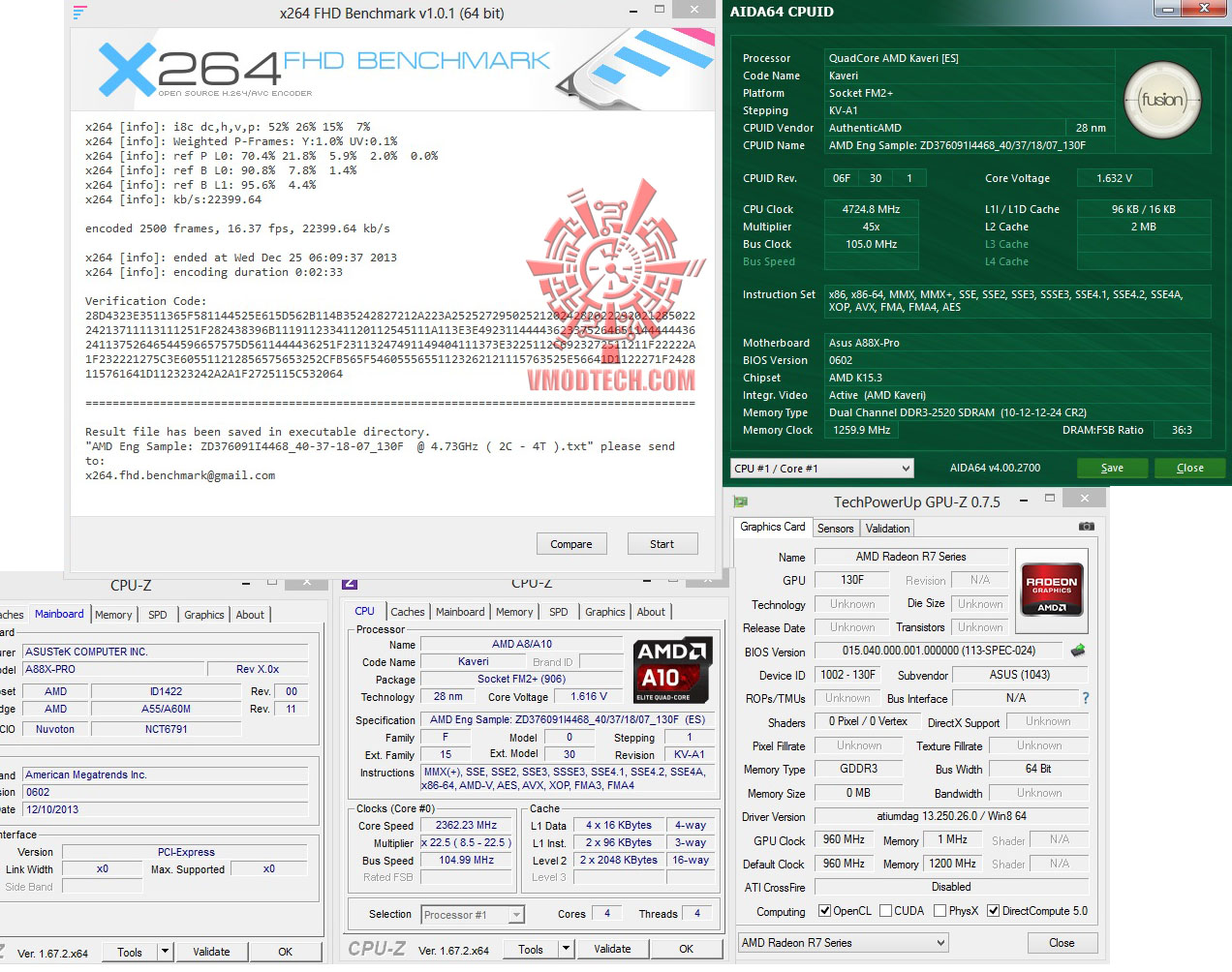The width and height of the screenshot is (1232, 972).
Task: Open the AMD Radeon R7 Series dropdown
Action: click(843, 943)
